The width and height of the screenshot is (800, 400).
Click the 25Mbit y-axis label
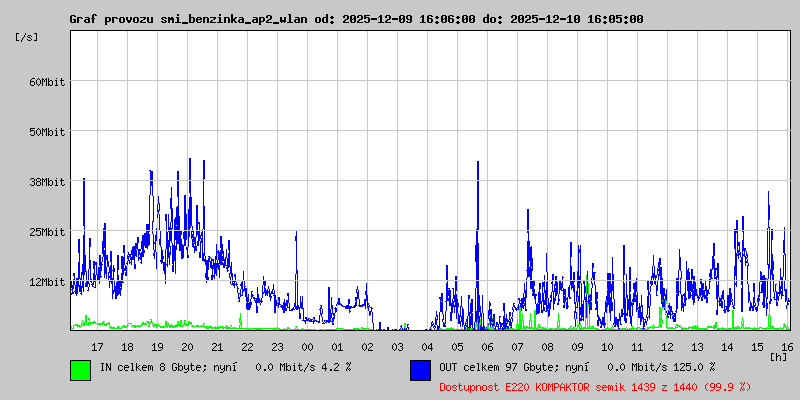47,233
